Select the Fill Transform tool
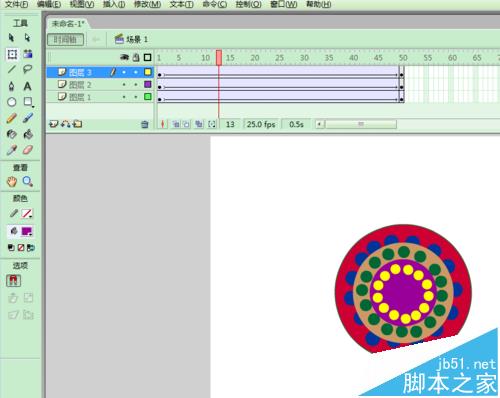This screenshot has width=500, height=398. (28, 54)
